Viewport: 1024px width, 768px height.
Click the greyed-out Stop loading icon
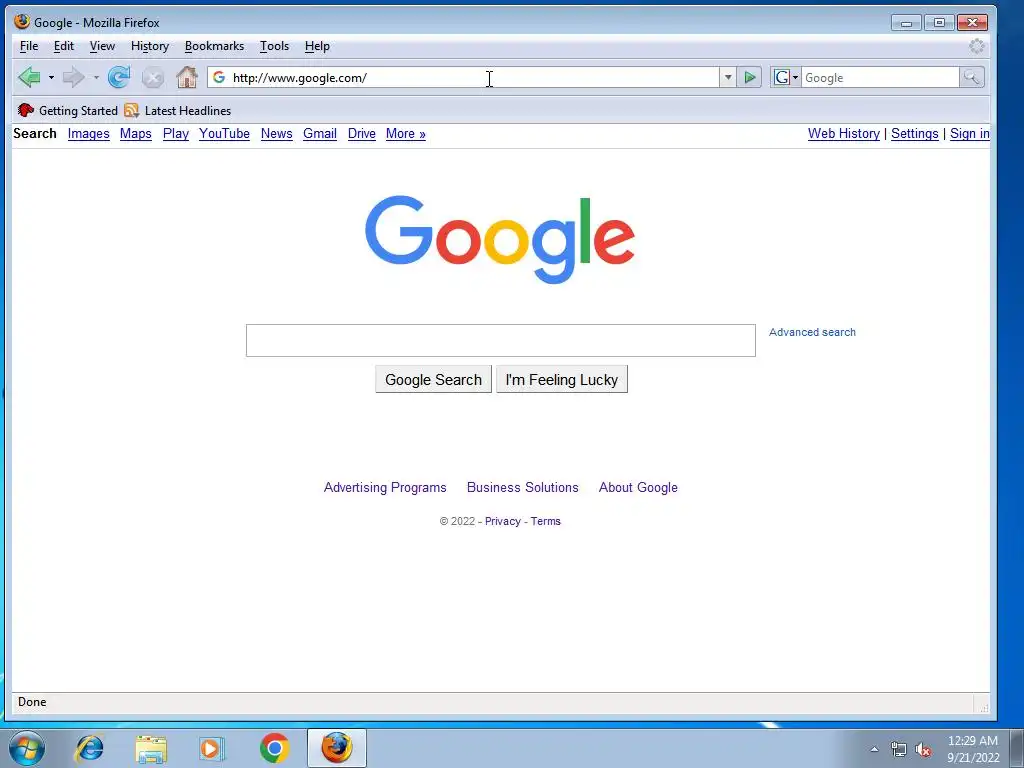point(153,78)
